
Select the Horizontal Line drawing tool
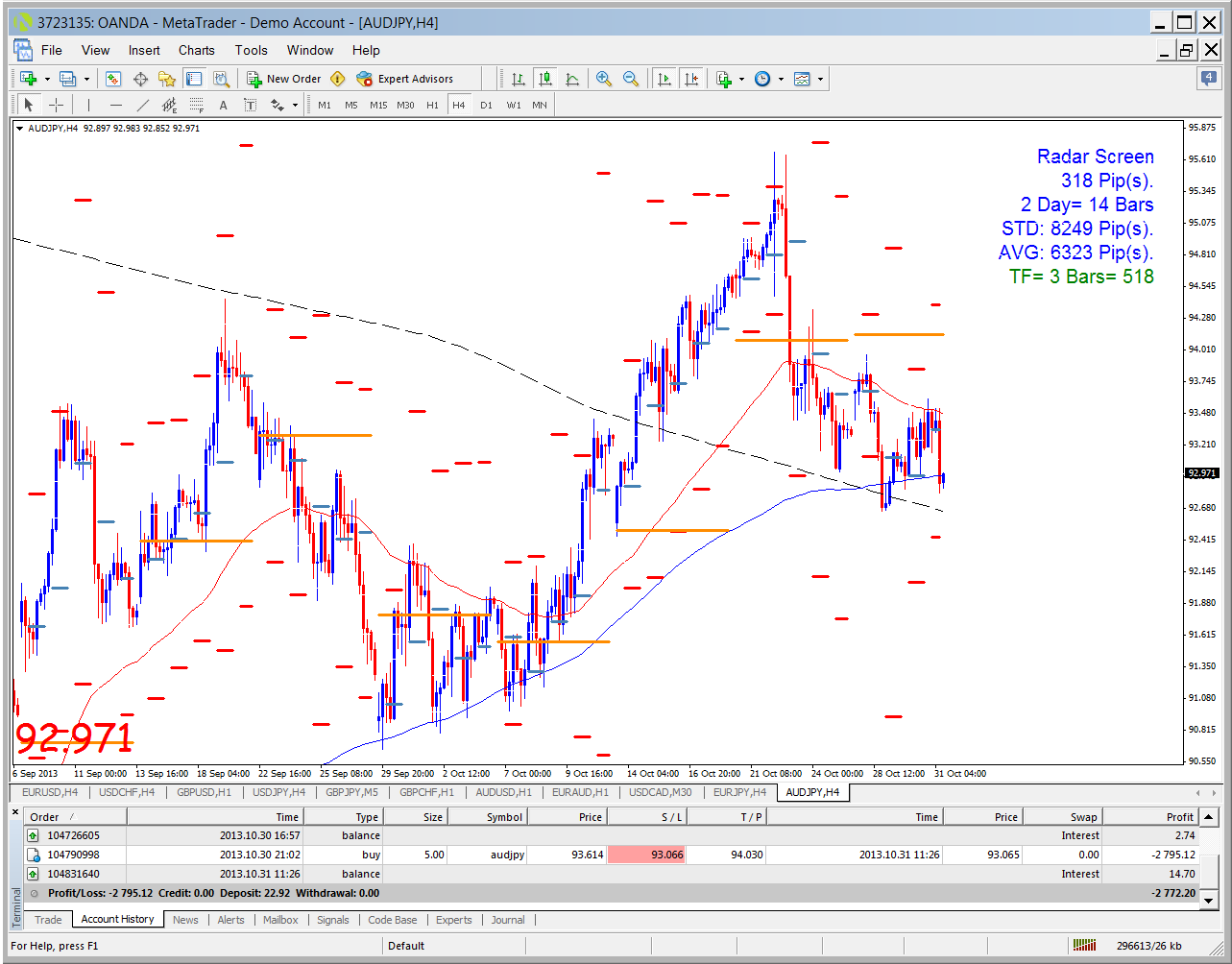116,105
